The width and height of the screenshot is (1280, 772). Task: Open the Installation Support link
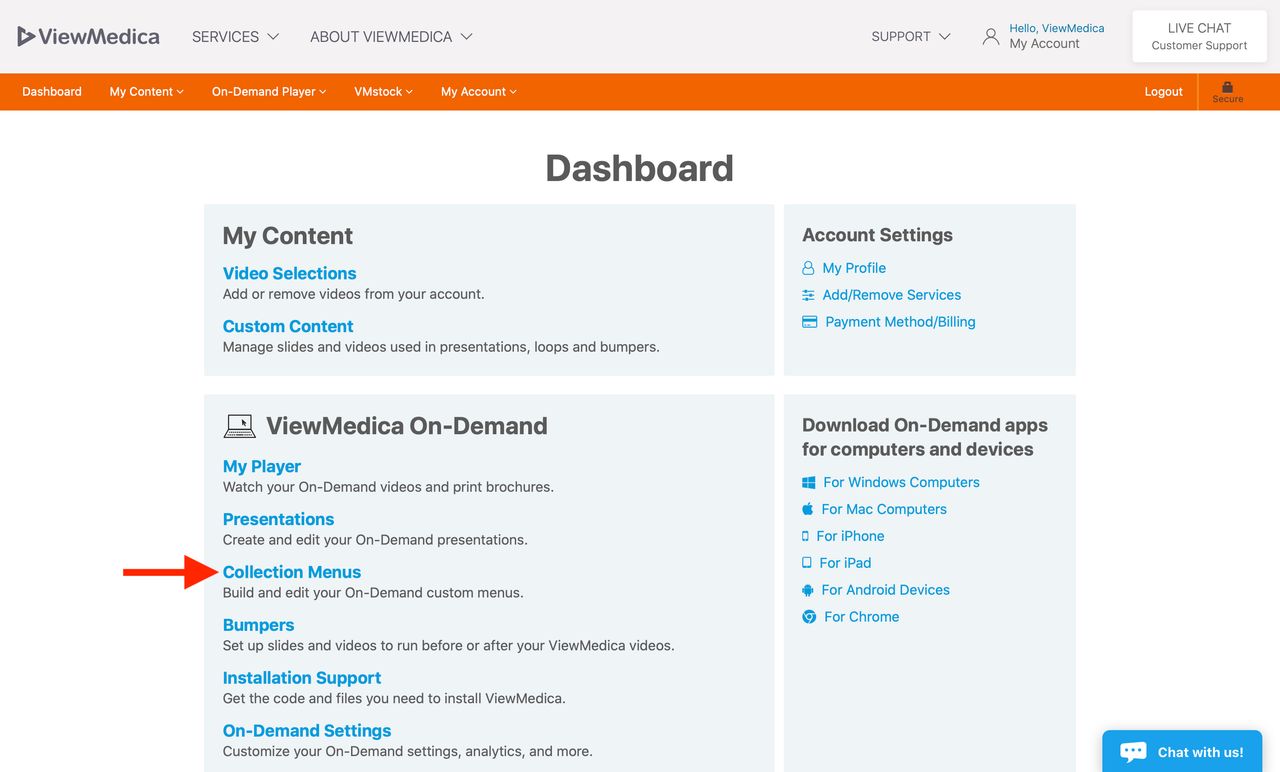click(302, 678)
